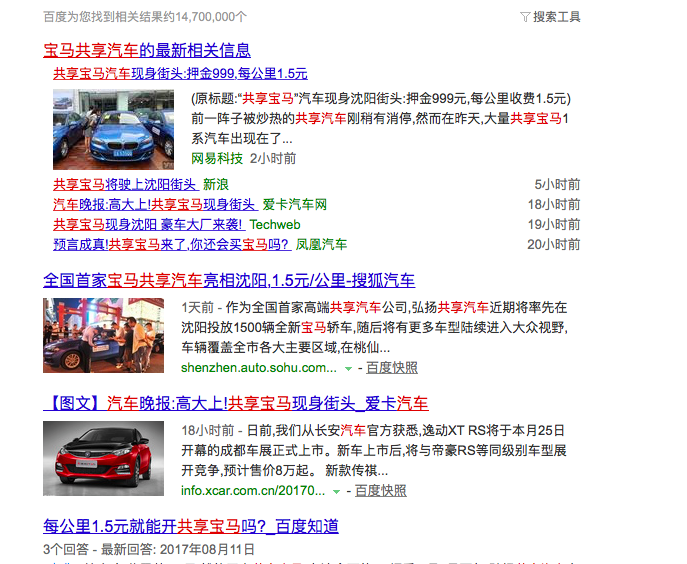The height and width of the screenshot is (564, 687).
Task: Open 全国首家宝马共享汽车亮相沈阳 搜狐汽车 result
Action: 229,280
